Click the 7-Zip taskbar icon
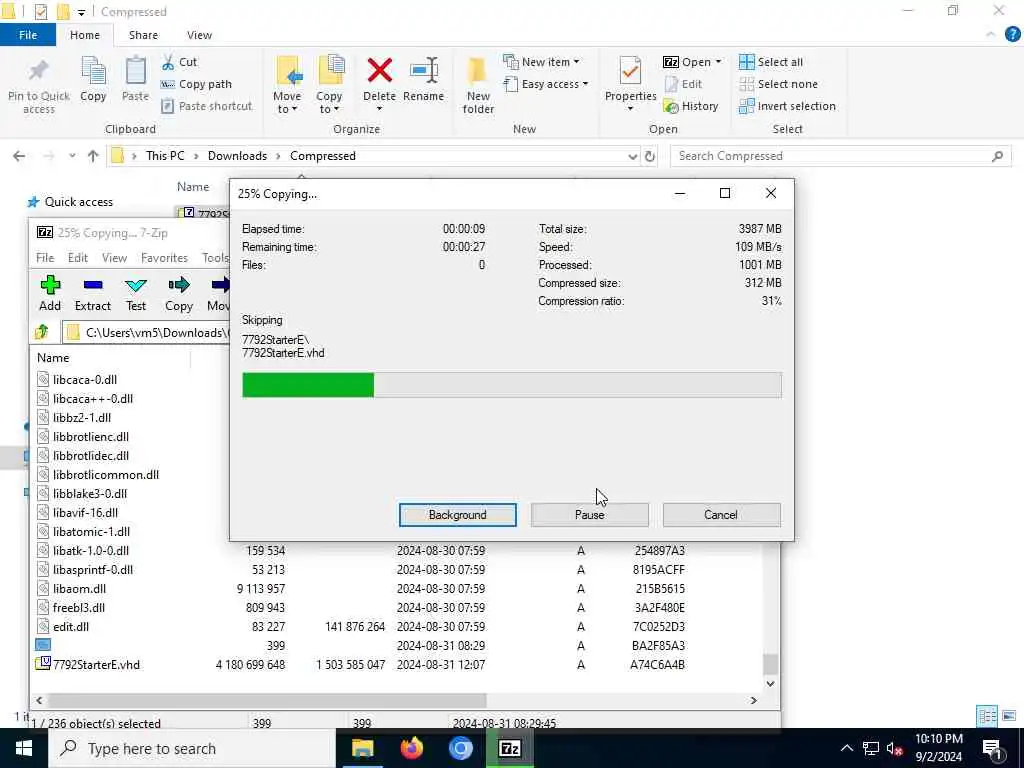The height and width of the screenshot is (768, 1024). [x=509, y=748]
